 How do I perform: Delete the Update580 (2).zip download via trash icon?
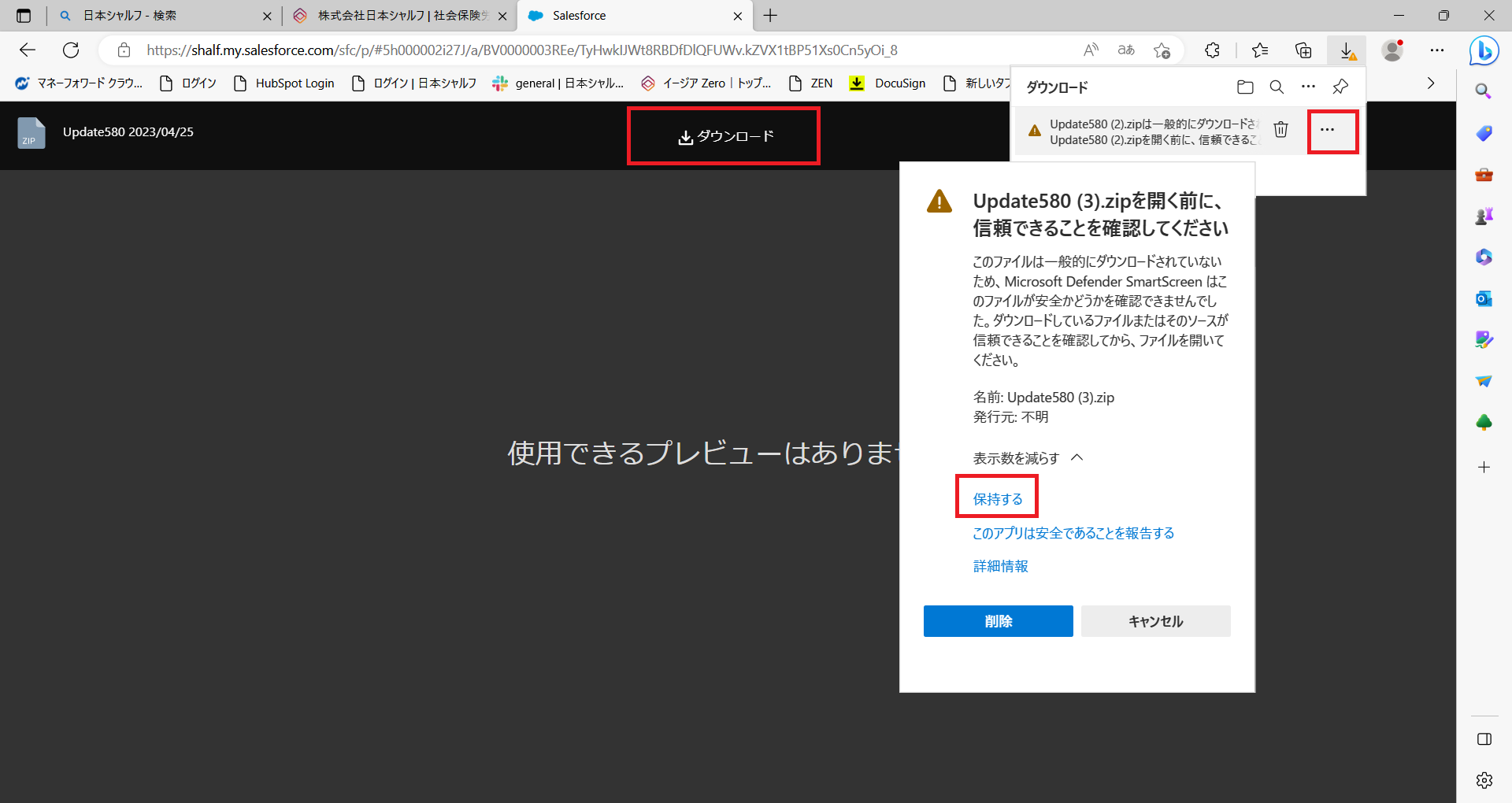1281,130
